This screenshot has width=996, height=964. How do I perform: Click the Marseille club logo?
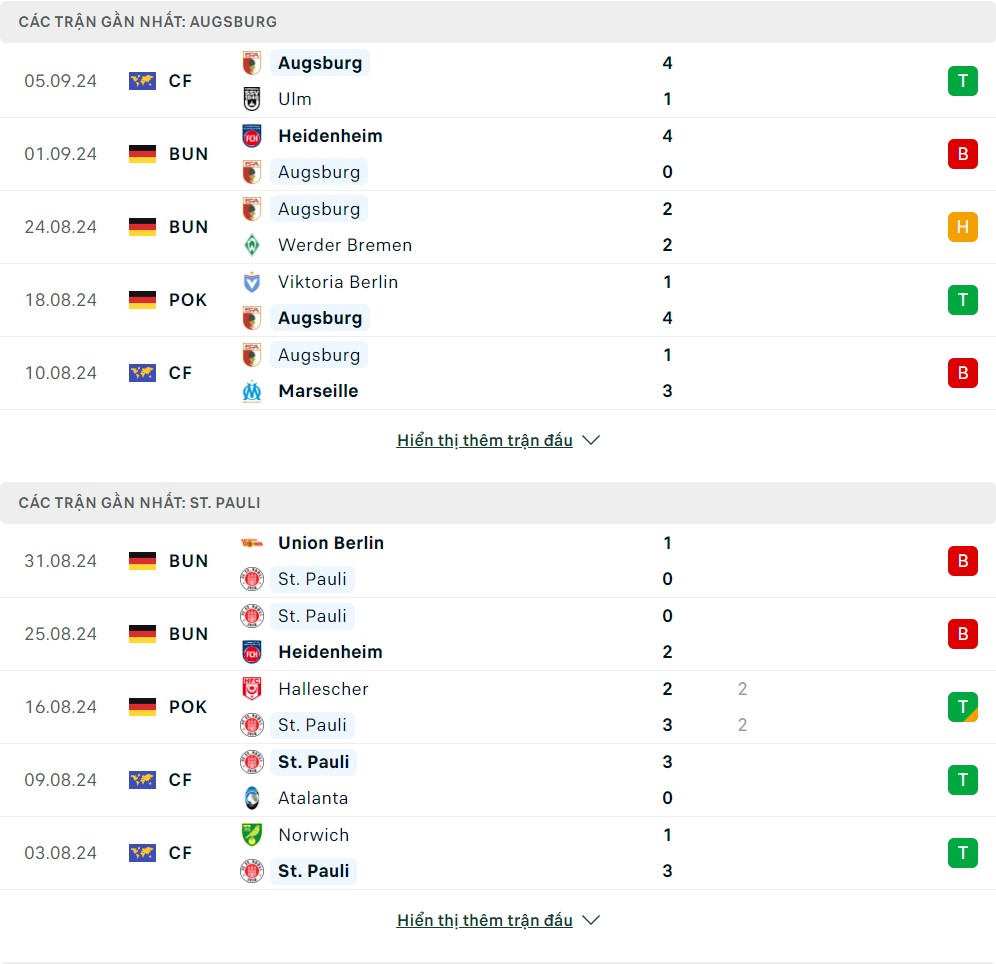252,391
